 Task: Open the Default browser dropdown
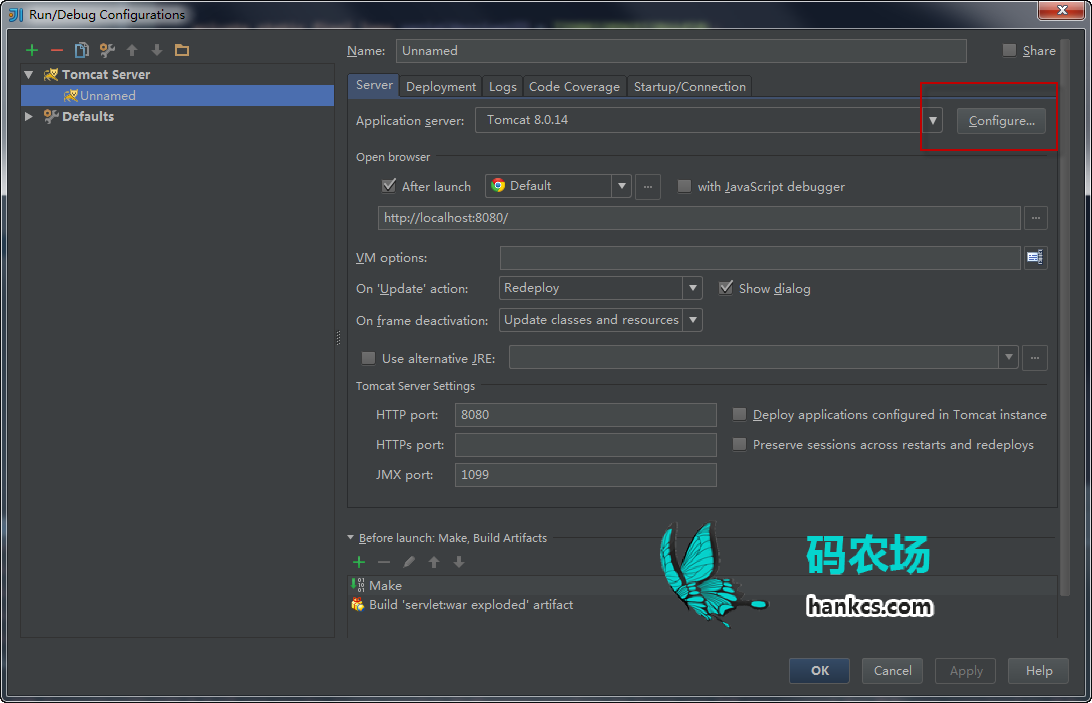point(622,186)
